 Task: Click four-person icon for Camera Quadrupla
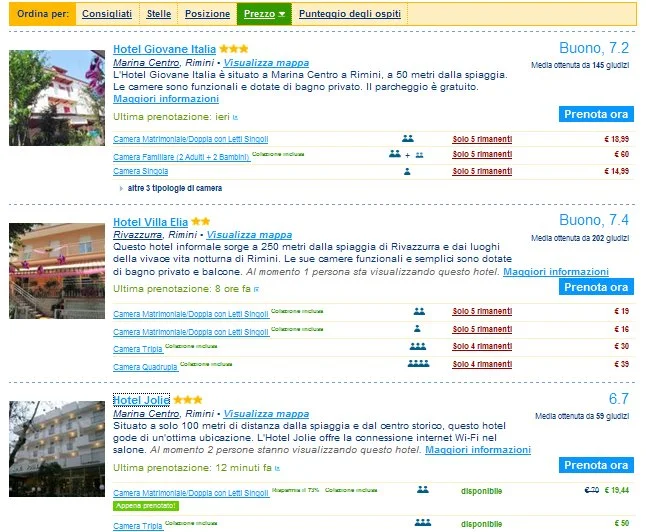coord(419,363)
